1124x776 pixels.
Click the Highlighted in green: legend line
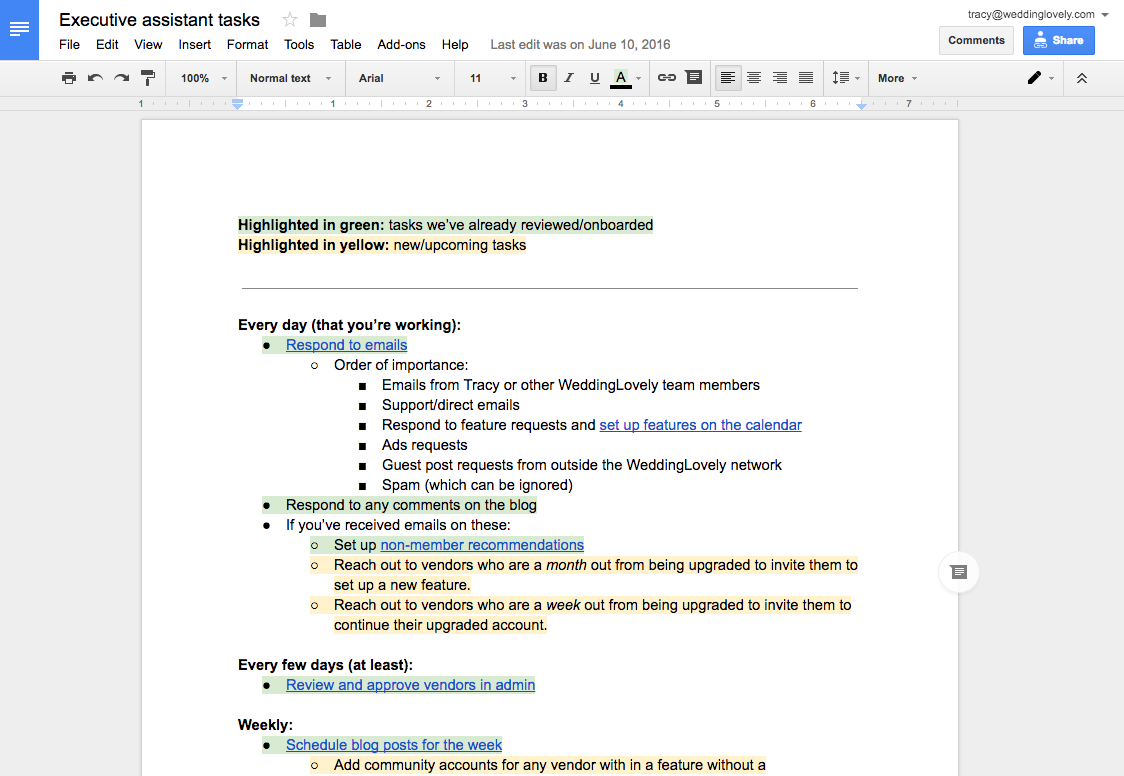(x=445, y=225)
